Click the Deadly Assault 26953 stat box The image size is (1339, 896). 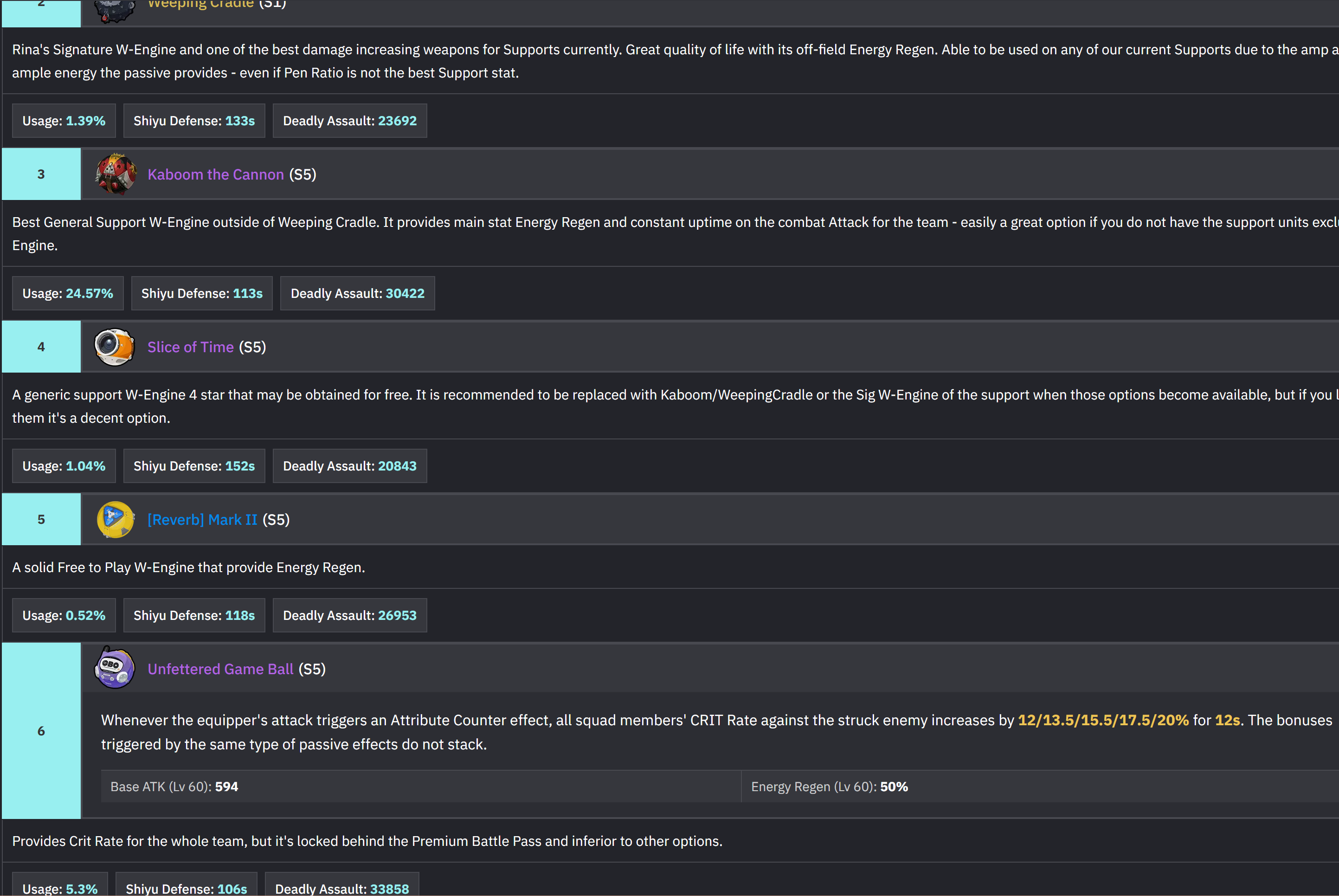tap(350, 615)
